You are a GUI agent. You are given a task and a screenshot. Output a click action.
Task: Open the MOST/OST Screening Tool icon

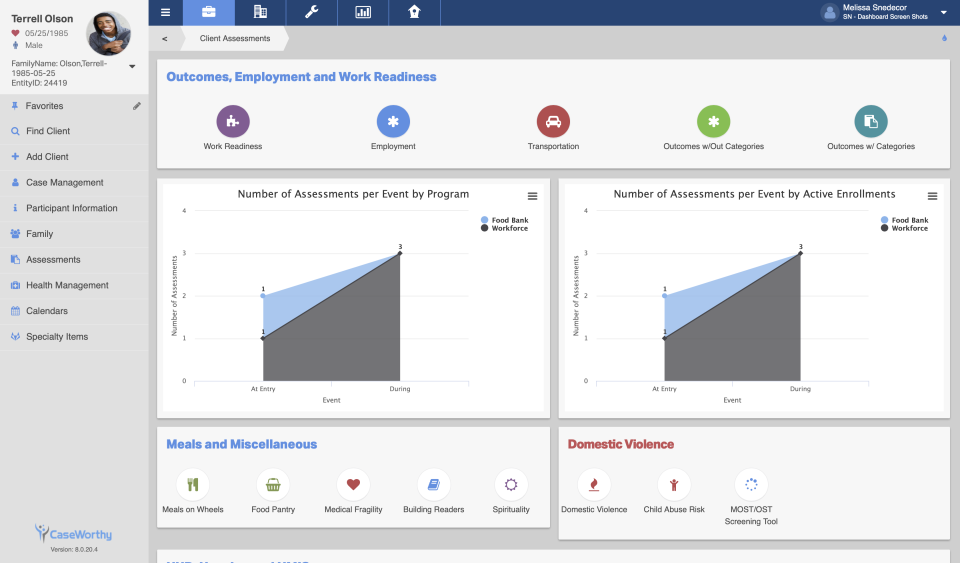(x=751, y=485)
